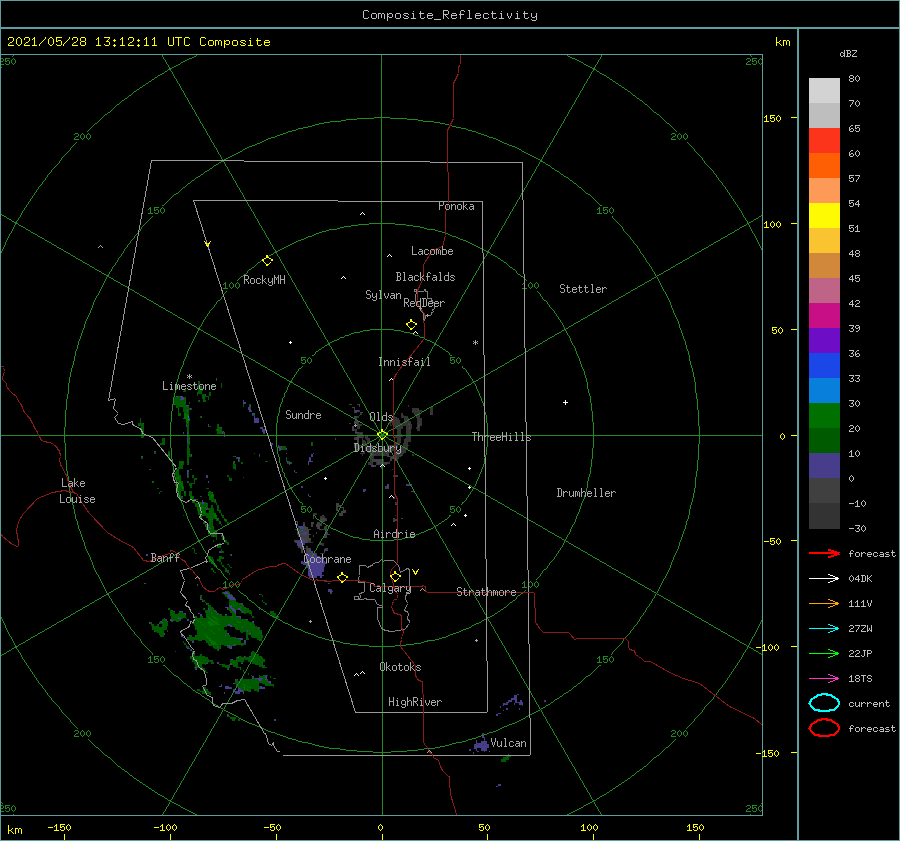Click the ThreeHills label
900x841 pixels.
(x=502, y=437)
